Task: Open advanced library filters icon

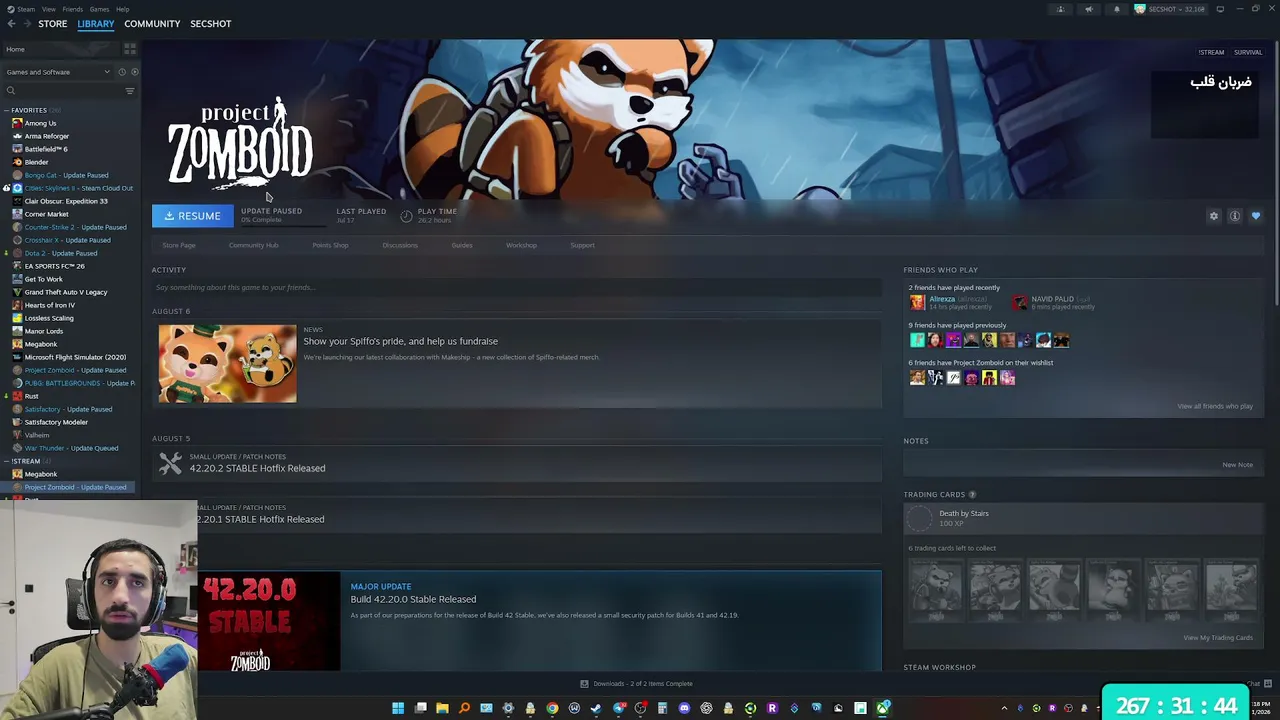Action: (x=129, y=91)
